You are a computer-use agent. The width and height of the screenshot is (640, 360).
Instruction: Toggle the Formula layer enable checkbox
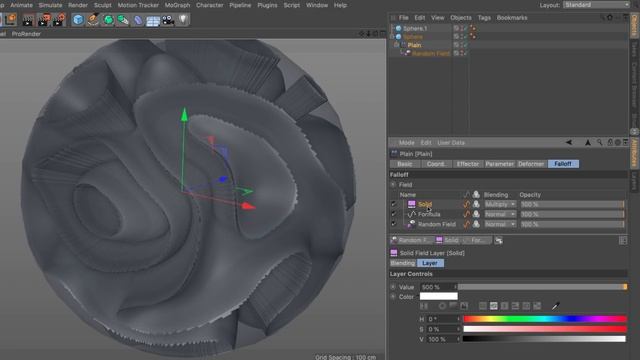393,214
